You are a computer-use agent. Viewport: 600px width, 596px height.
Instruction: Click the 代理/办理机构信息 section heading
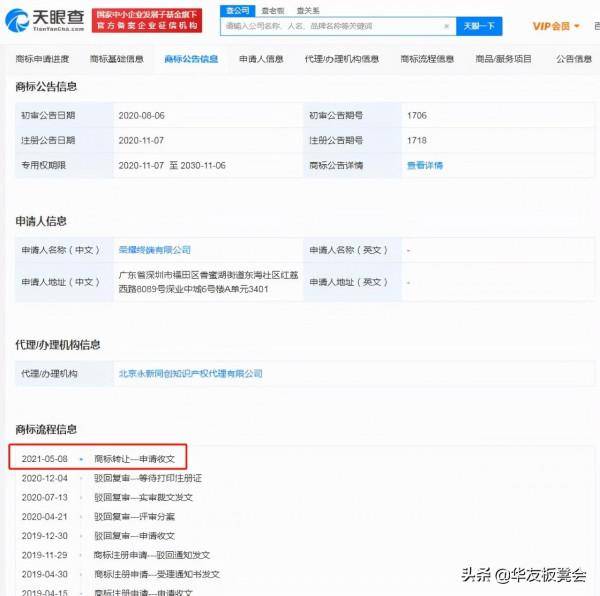57,344
